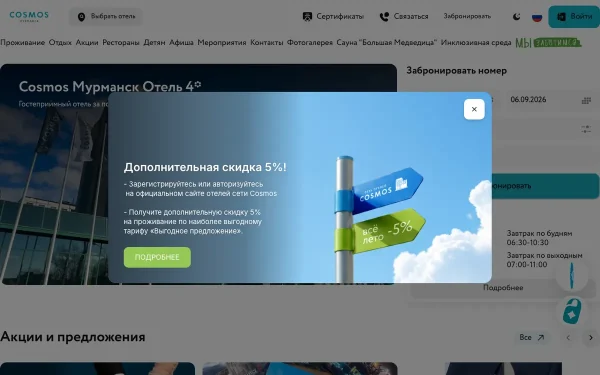Open Инклюзивная среда menu item
Image resolution: width=600 pixels, height=375 pixels.
pyautogui.click(x=476, y=42)
